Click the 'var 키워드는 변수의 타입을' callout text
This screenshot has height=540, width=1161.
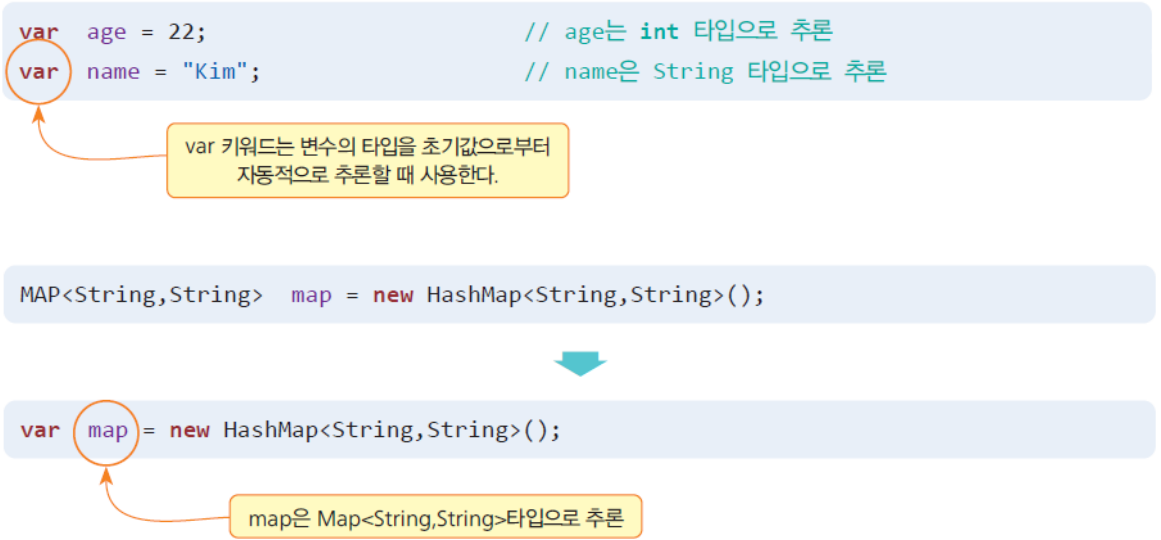(367, 160)
